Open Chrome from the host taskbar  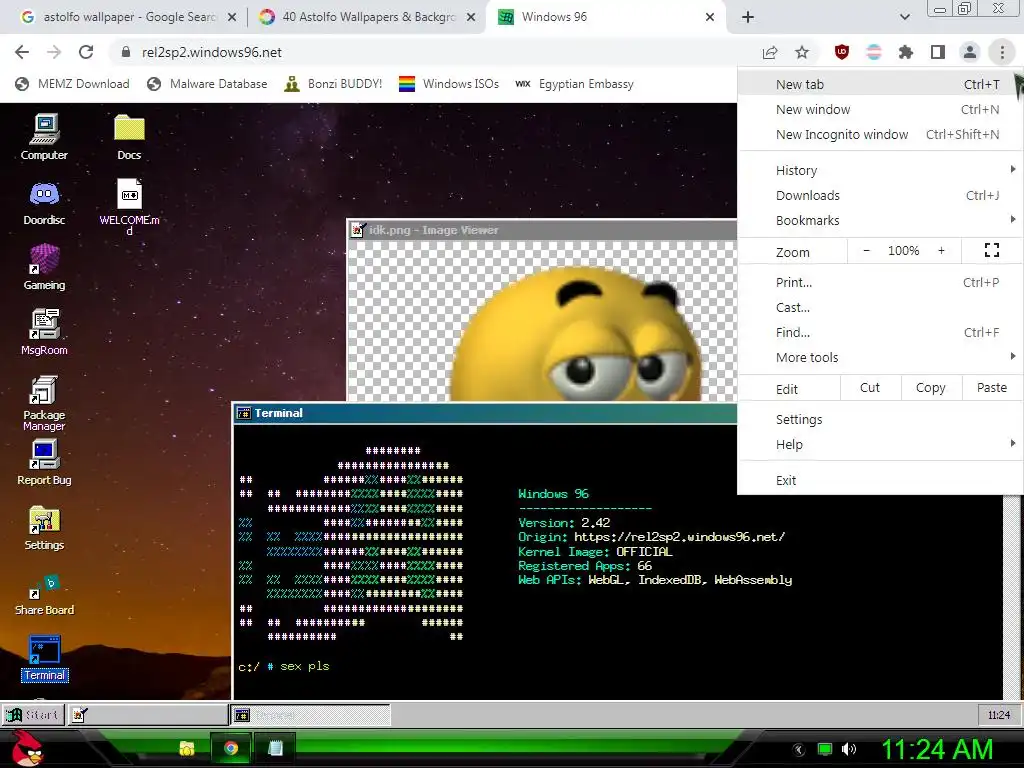[x=231, y=748]
